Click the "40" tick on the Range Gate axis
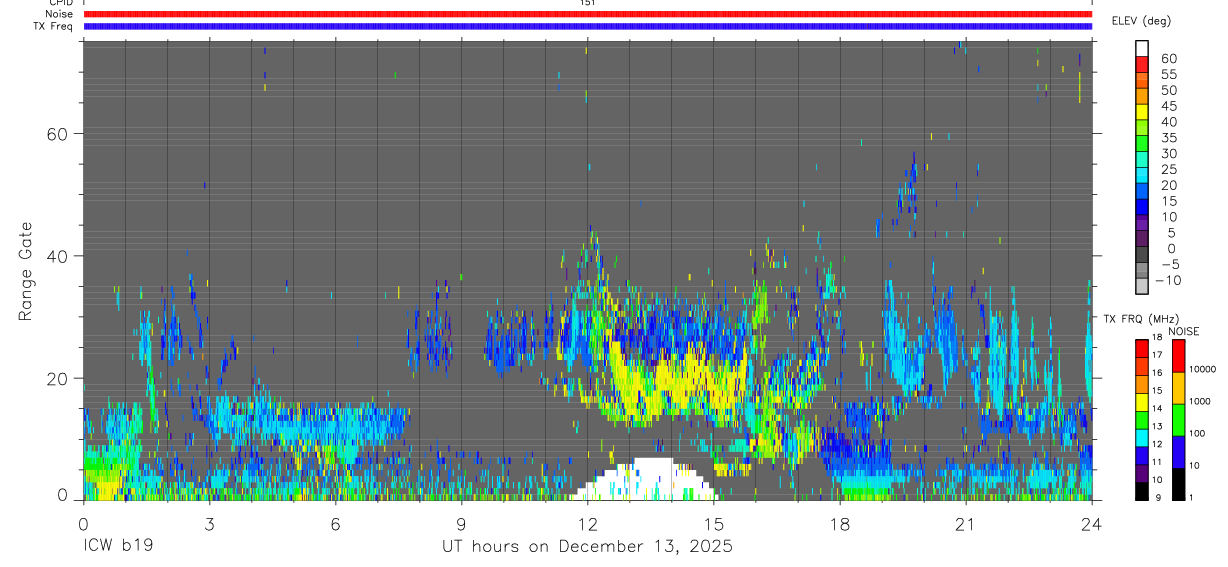This screenshot has width=1228, height=567. pos(56,256)
